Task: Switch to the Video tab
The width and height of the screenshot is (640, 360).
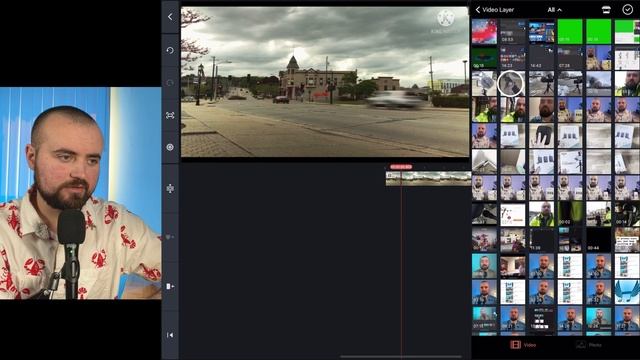Action: 523,345
